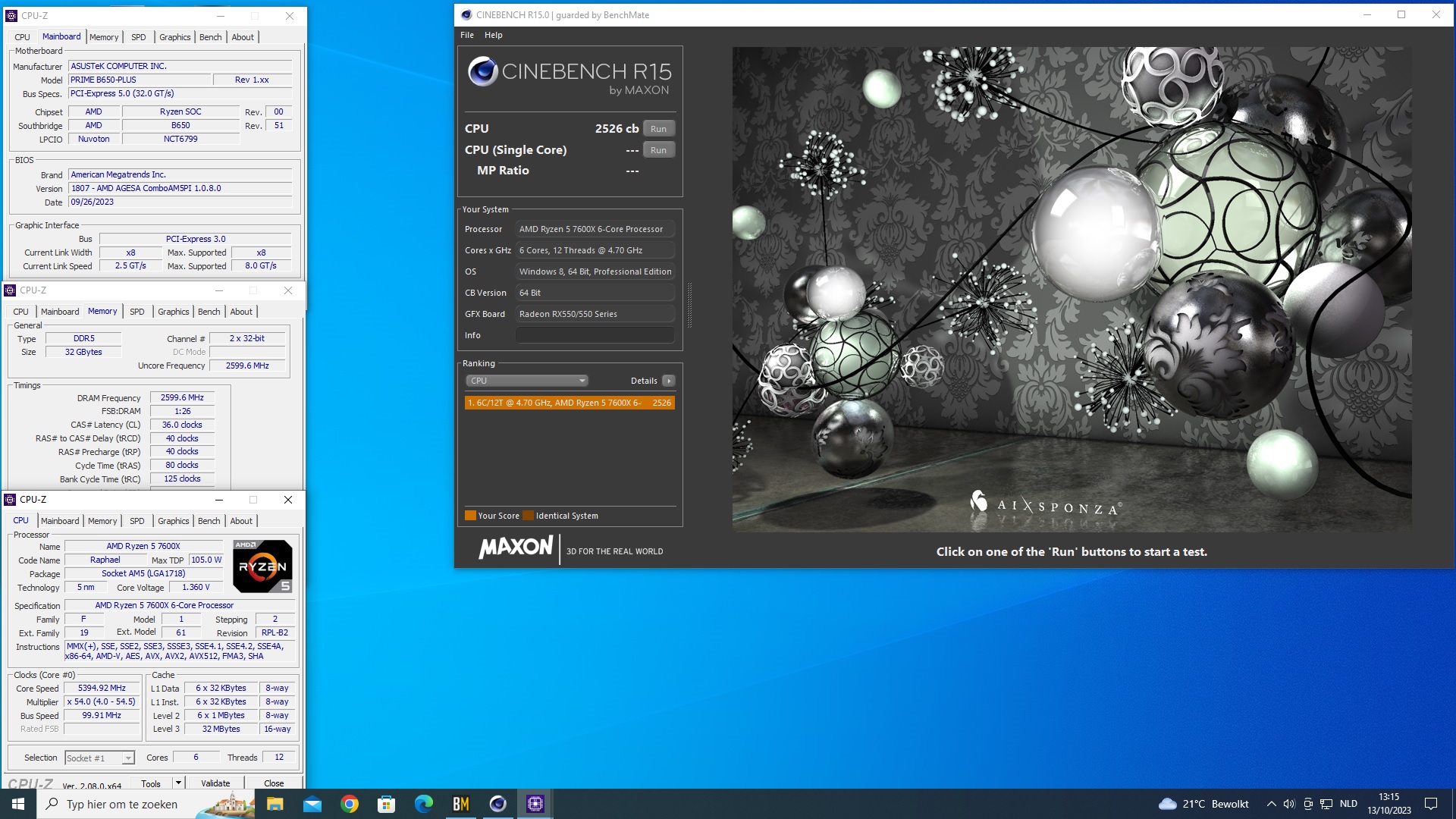Click the Windows 8, 64 Bit OS field

pos(595,271)
